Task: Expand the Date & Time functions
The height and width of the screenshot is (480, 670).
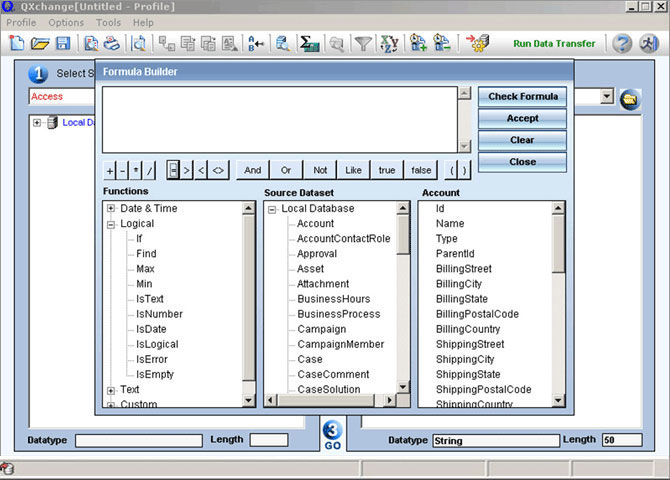Action: pyautogui.click(x=111, y=209)
